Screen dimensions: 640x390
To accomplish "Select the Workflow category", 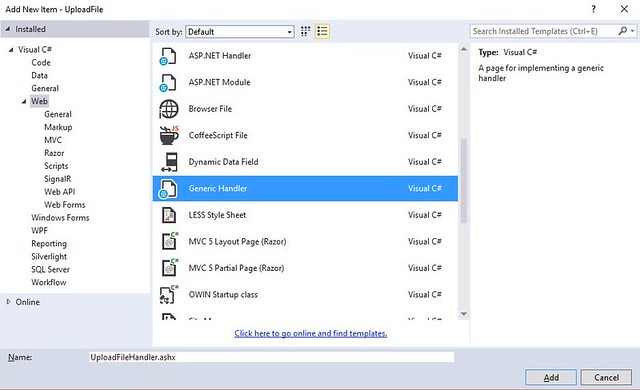I will [x=49, y=282].
